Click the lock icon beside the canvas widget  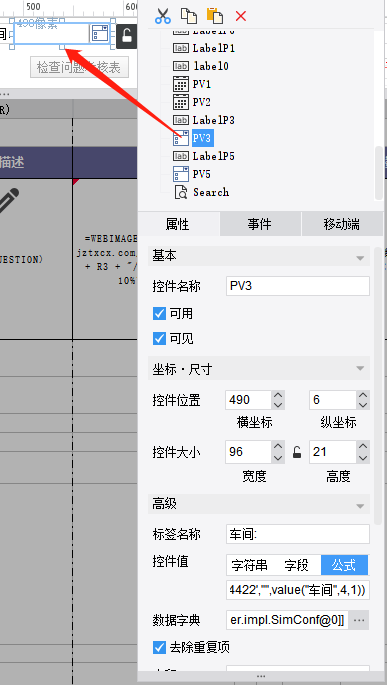(x=127, y=36)
